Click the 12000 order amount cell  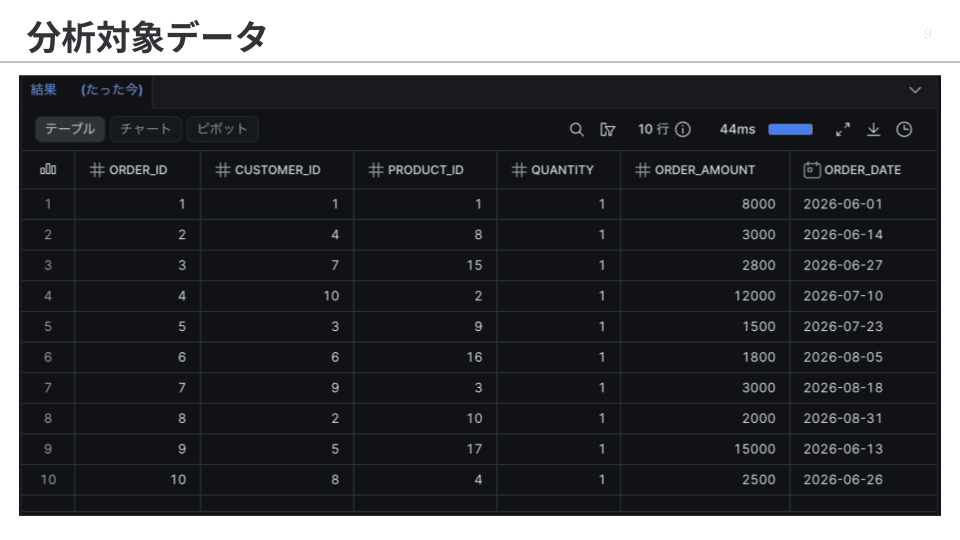pos(754,296)
